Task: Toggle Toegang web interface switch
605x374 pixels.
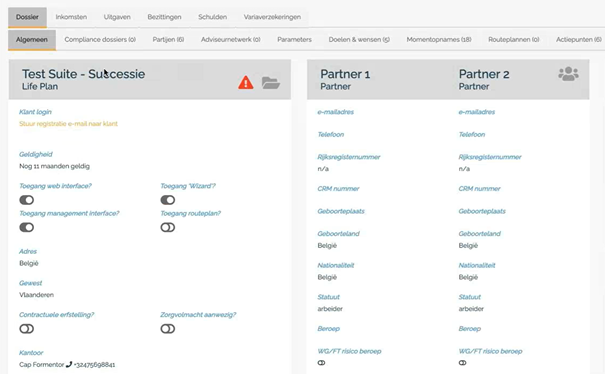Action: tap(27, 200)
